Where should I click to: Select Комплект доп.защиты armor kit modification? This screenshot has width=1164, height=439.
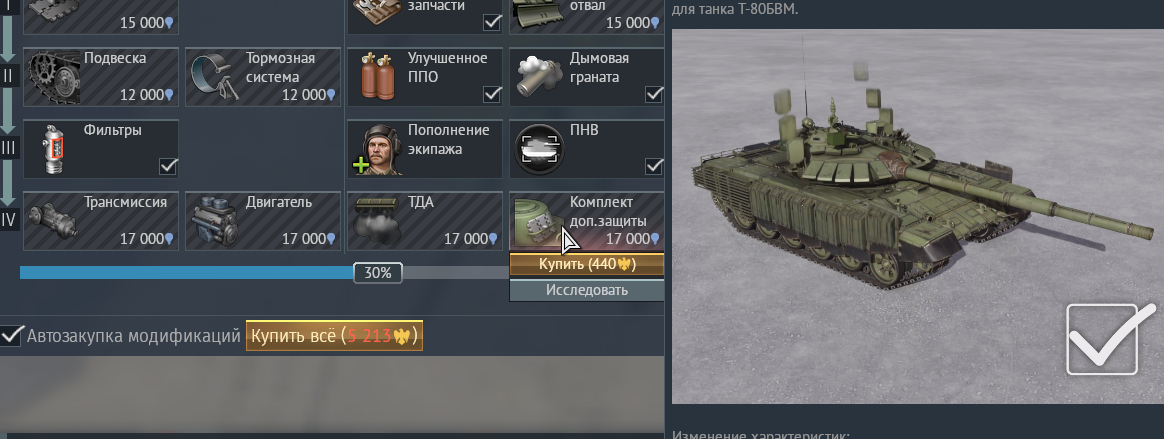point(586,221)
